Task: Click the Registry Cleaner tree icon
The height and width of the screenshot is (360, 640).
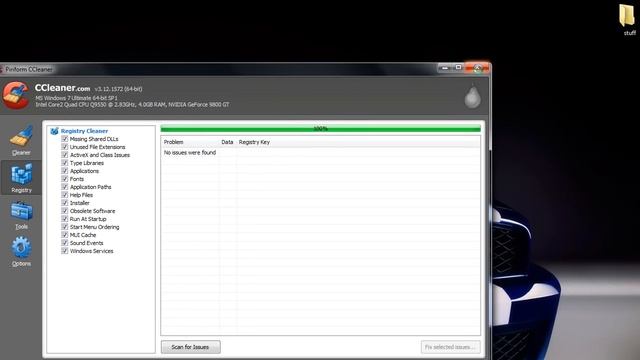Action: click(54, 131)
